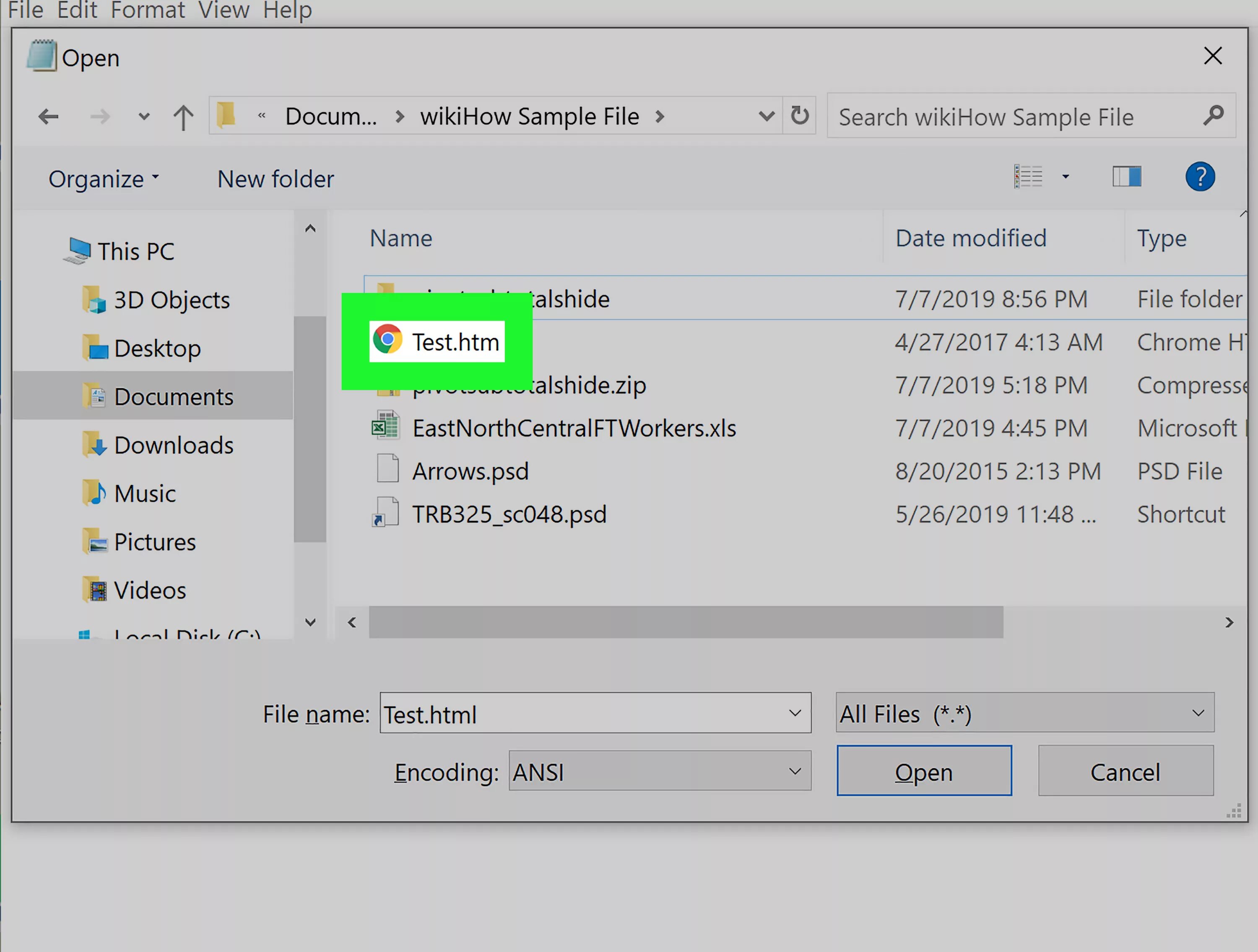Screen dimensions: 1258x952
Task: Click the Back navigation arrow
Action: (x=48, y=117)
